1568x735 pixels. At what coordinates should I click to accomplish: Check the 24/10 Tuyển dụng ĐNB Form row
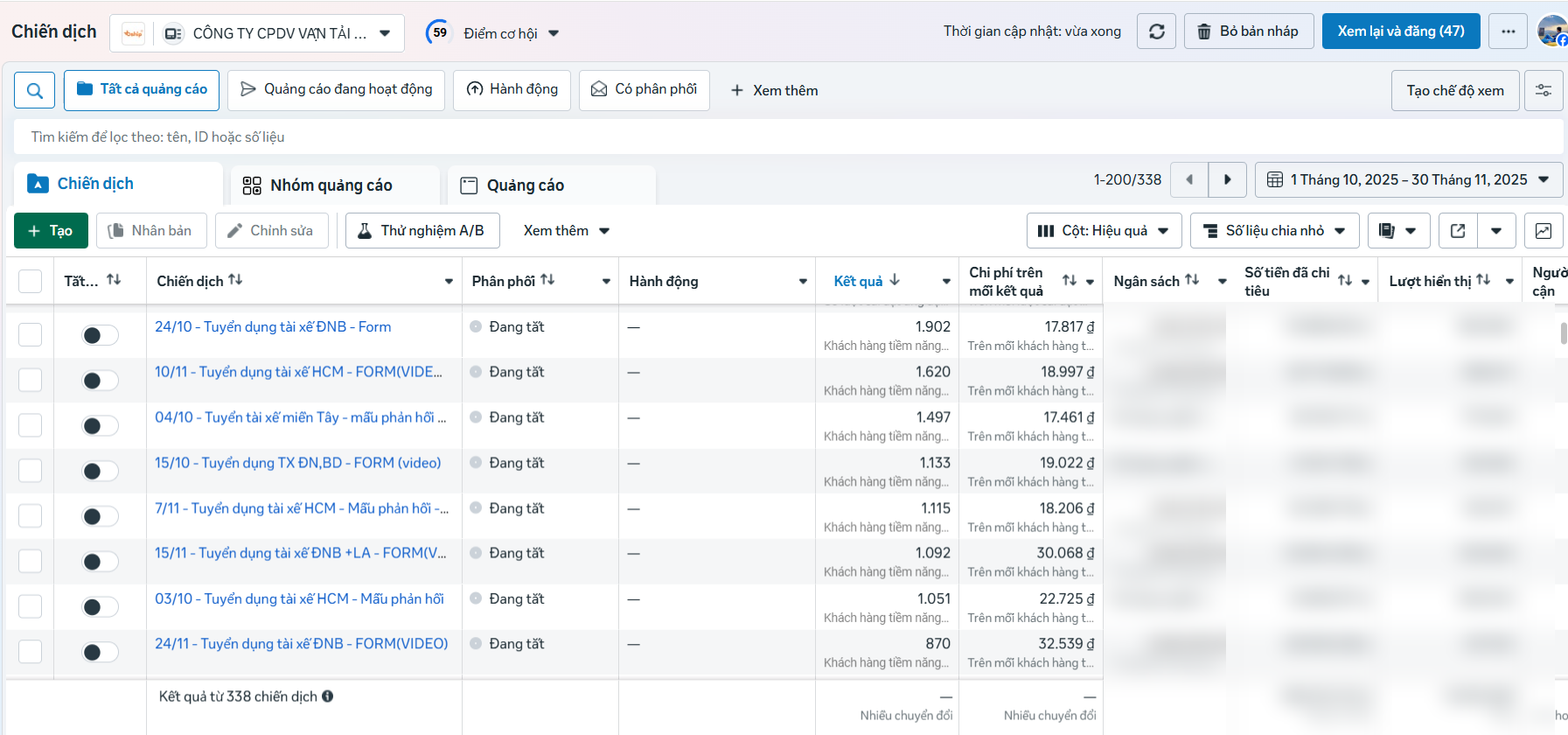coord(31,335)
